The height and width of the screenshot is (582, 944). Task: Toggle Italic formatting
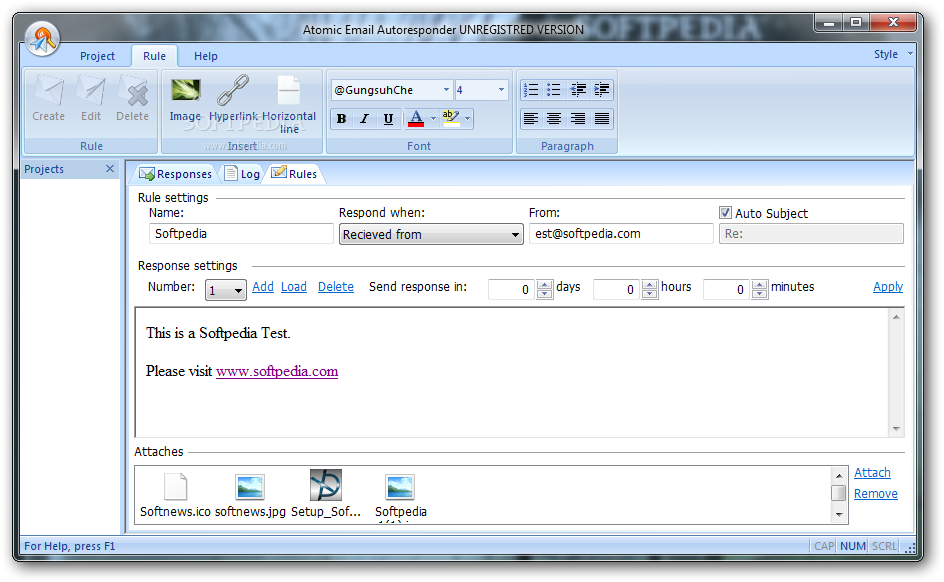[x=364, y=119]
